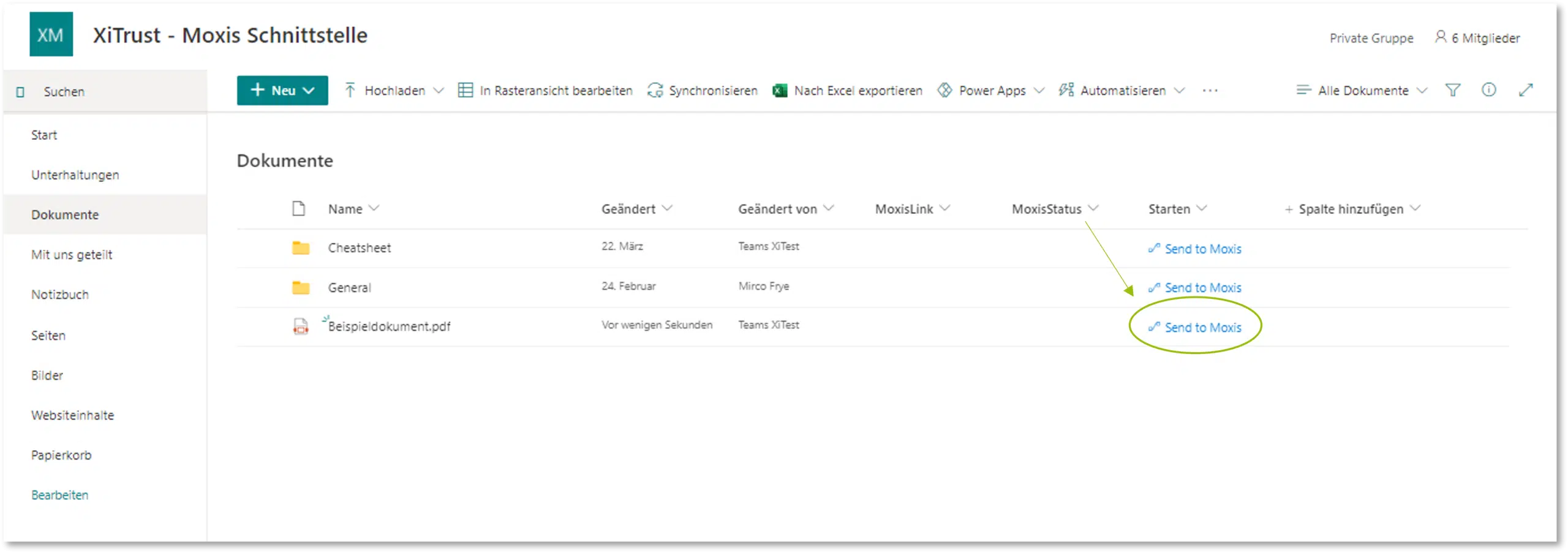
Task: Open the Alle Dokumente view chevron
Action: 1422,91
